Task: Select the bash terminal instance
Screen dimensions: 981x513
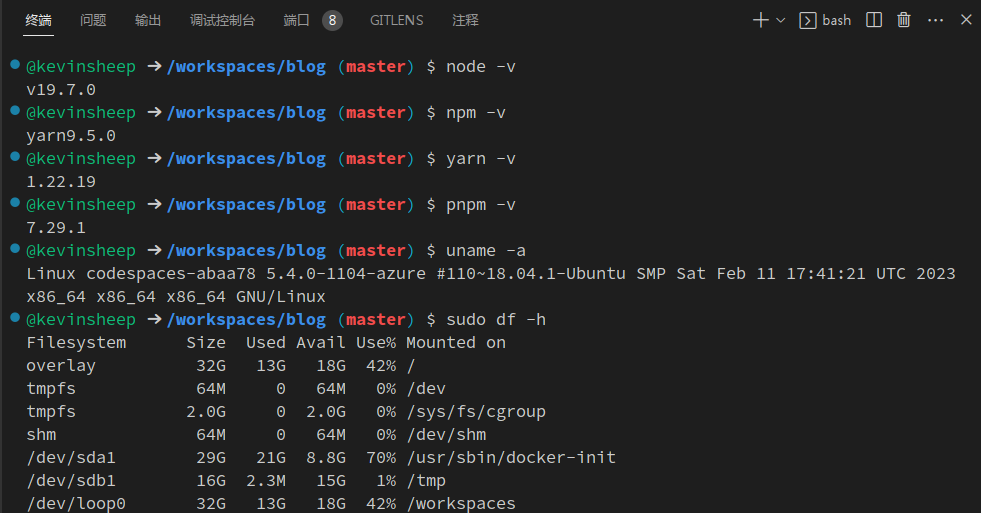Action: tap(826, 20)
